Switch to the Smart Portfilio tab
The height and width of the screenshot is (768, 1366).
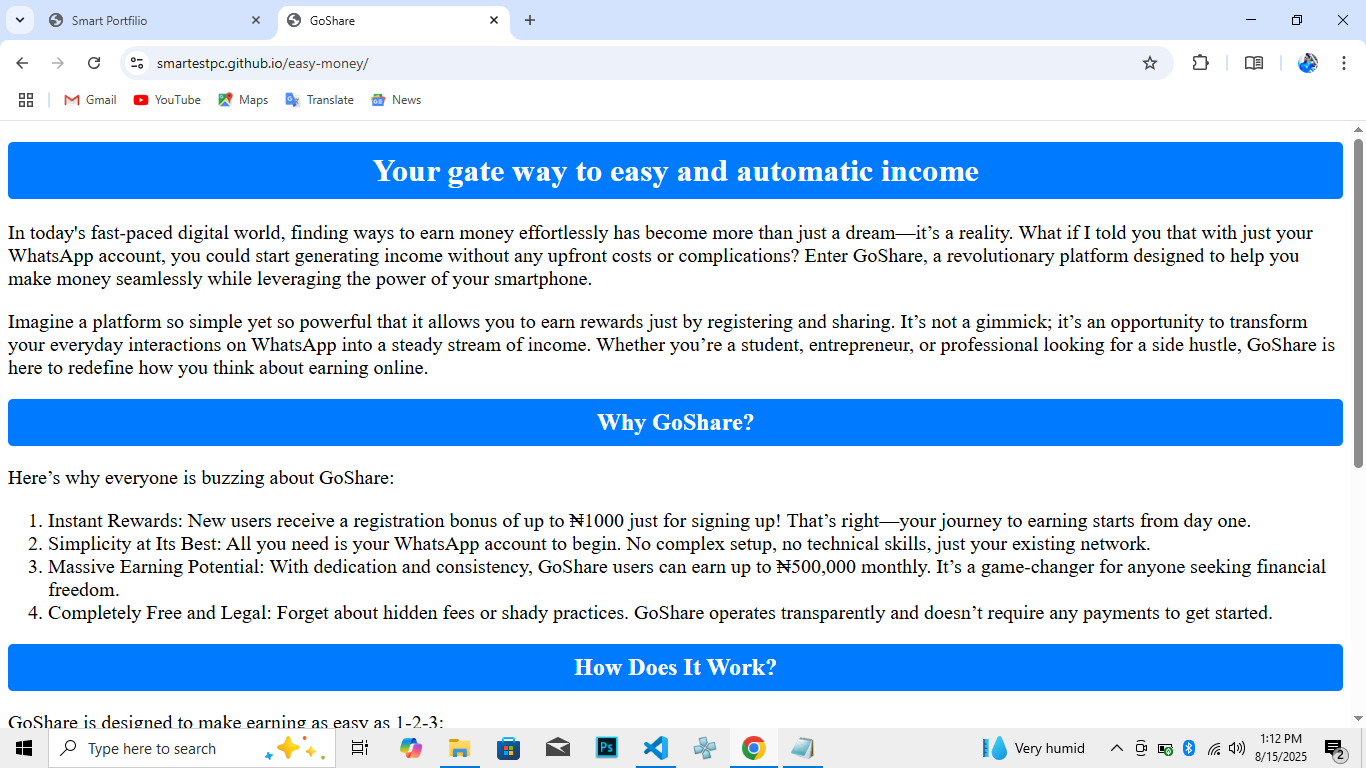click(x=155, y=20)
